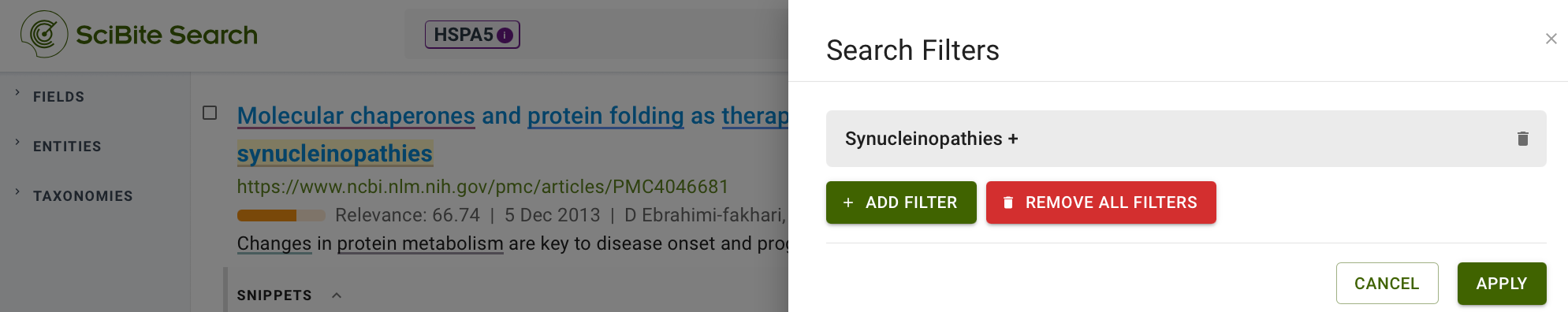Open the Molecular chaperones article title

[x=512, y=134]
